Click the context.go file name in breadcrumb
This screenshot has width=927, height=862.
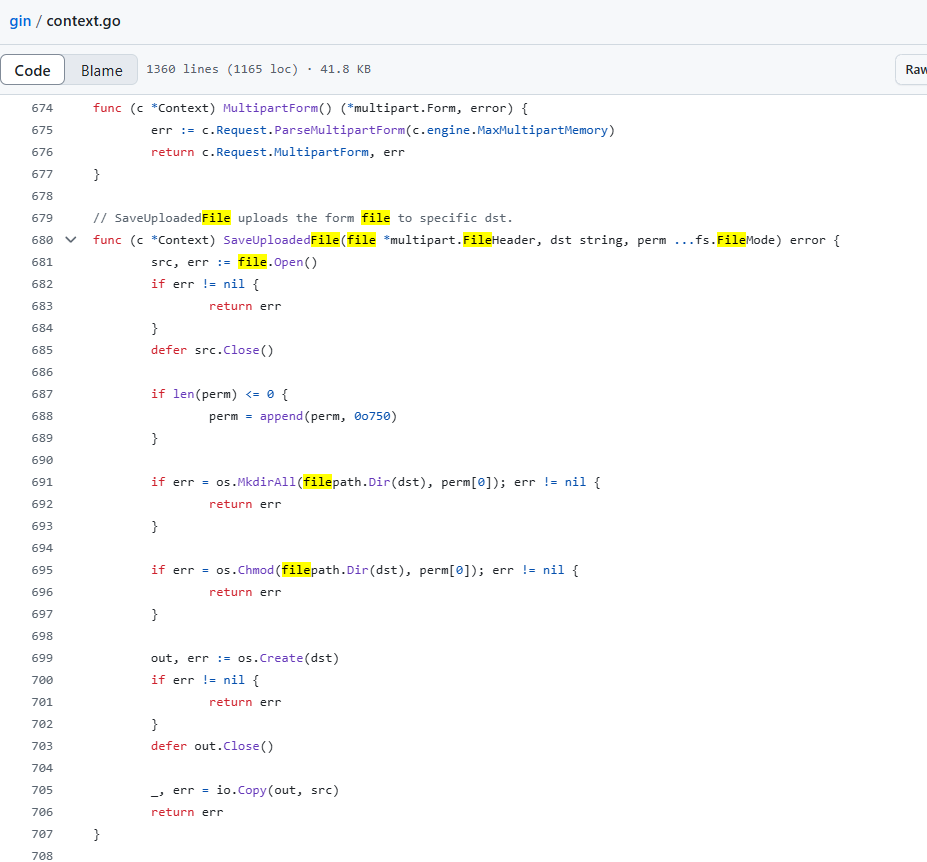tap(83, 21)
